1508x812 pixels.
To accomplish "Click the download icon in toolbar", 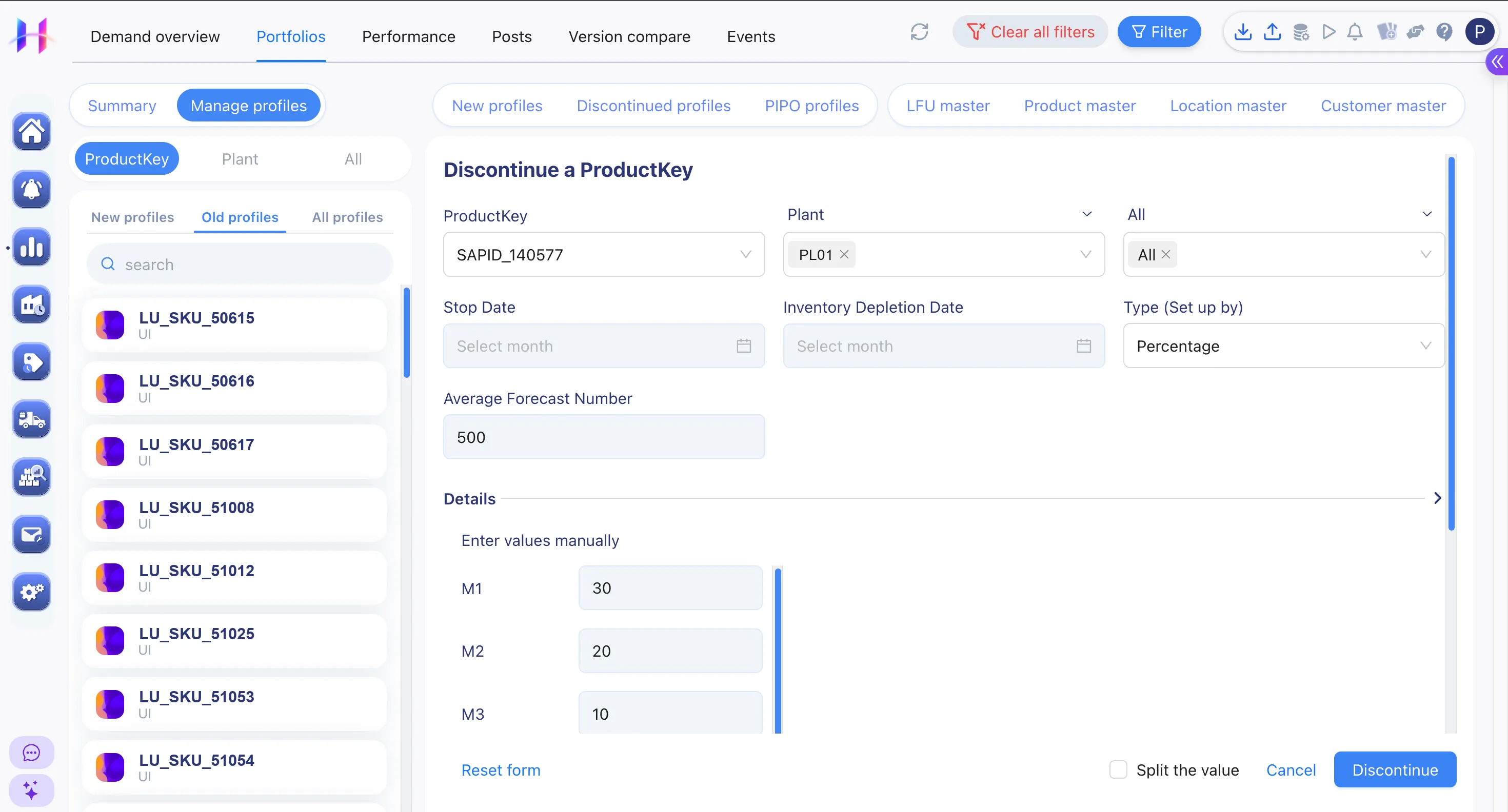I will (x=1242, y=32).
